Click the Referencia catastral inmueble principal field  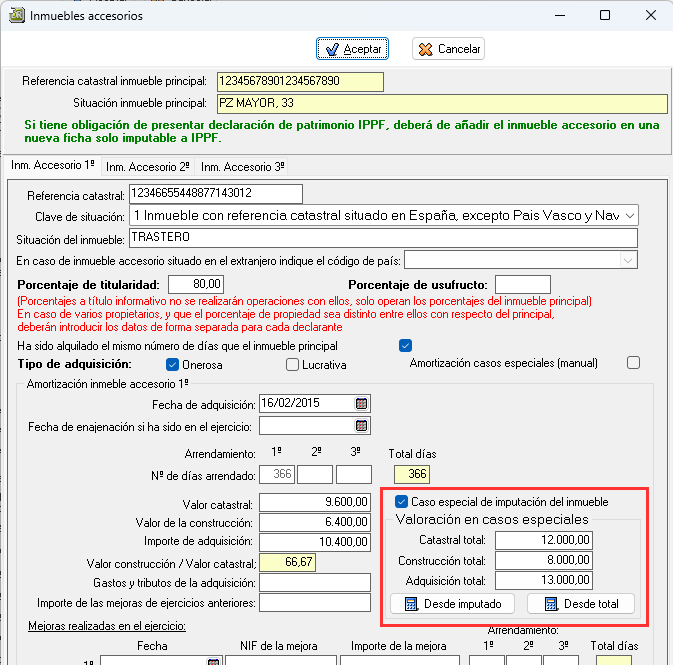pos(300,82)
